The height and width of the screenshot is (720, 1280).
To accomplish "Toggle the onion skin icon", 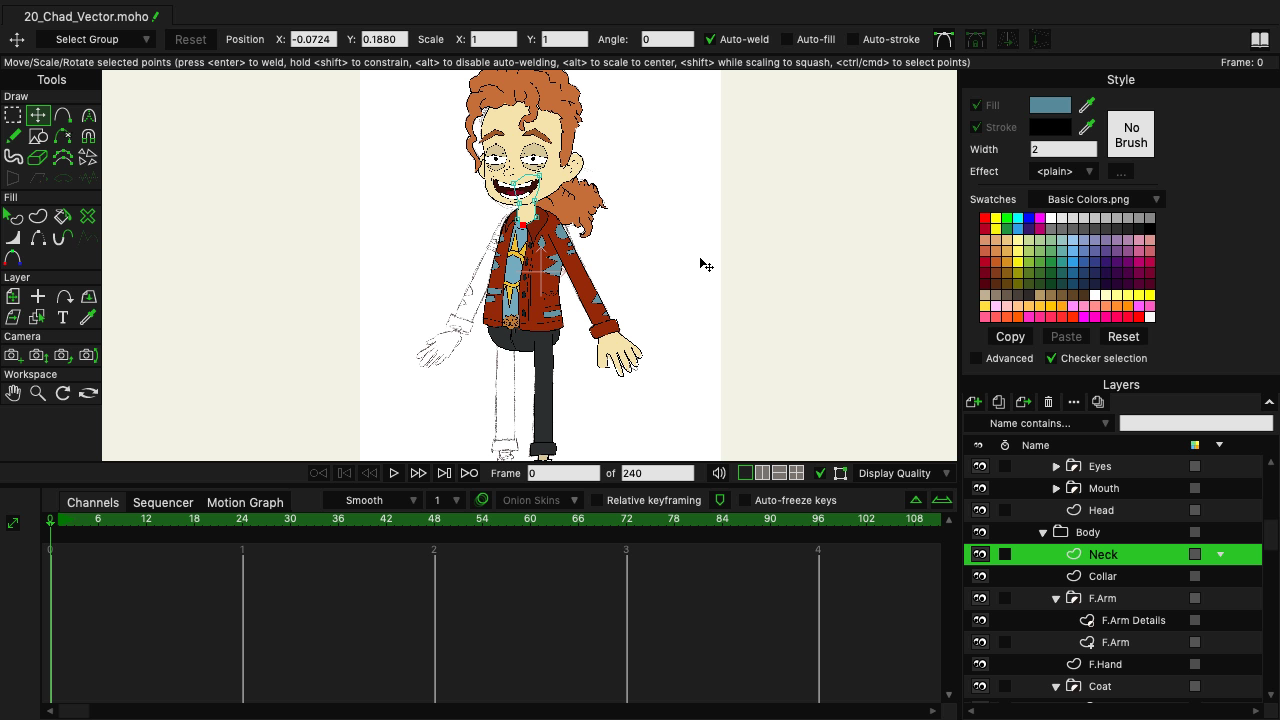I will point(482,500).
